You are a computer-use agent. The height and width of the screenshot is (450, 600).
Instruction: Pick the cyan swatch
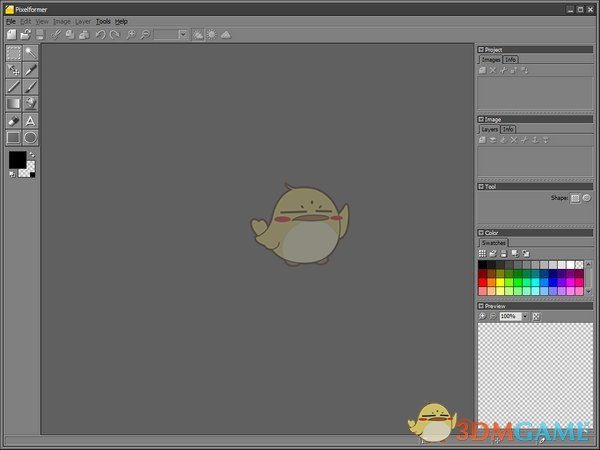pyautogui.click(x=535, y=282)
